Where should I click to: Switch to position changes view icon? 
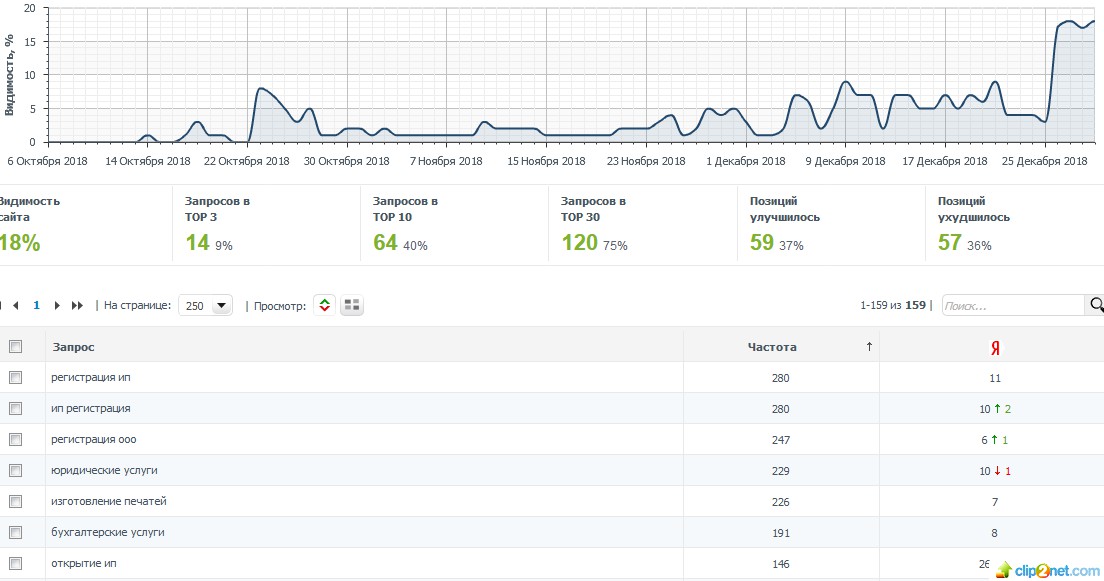[325, 305]
